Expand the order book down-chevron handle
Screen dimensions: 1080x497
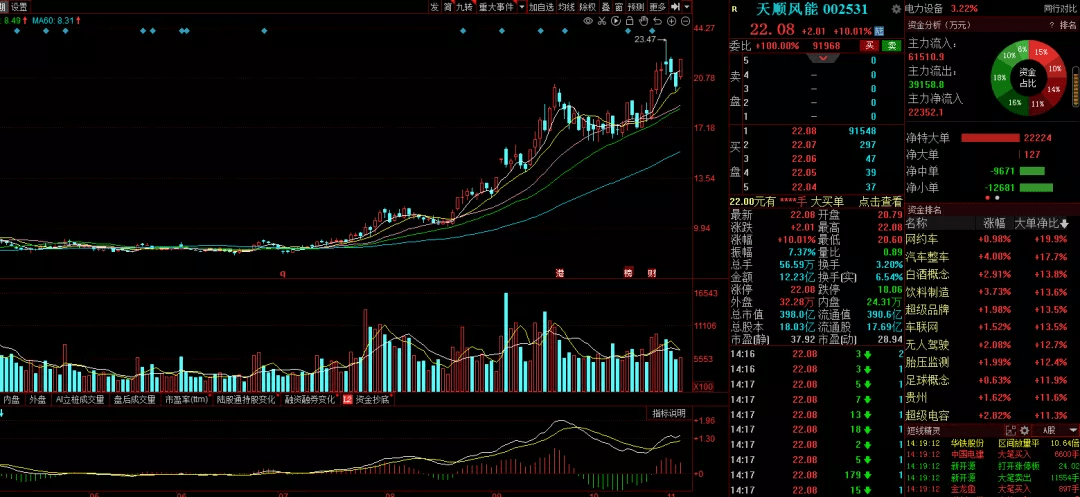coord(821,59)
